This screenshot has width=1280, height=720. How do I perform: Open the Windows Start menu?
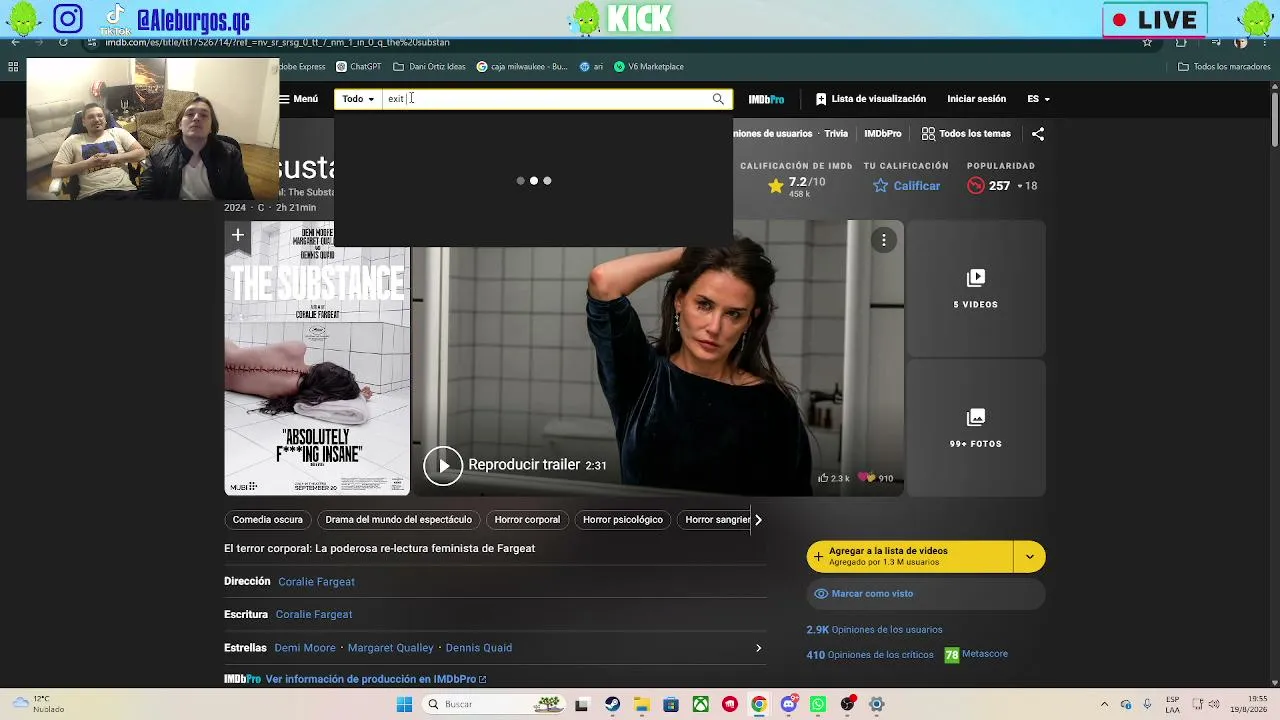(x=404, y=705)
